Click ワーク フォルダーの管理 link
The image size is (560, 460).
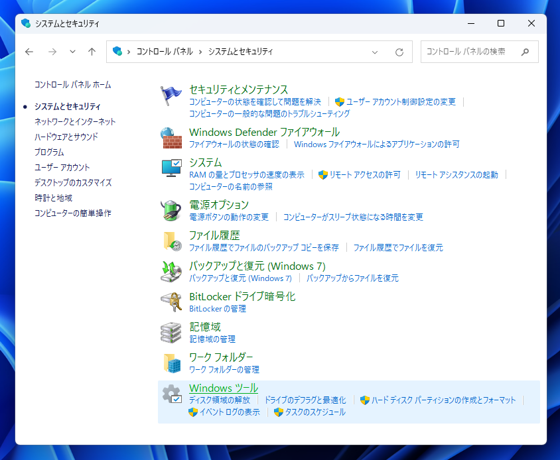[224, 370]
